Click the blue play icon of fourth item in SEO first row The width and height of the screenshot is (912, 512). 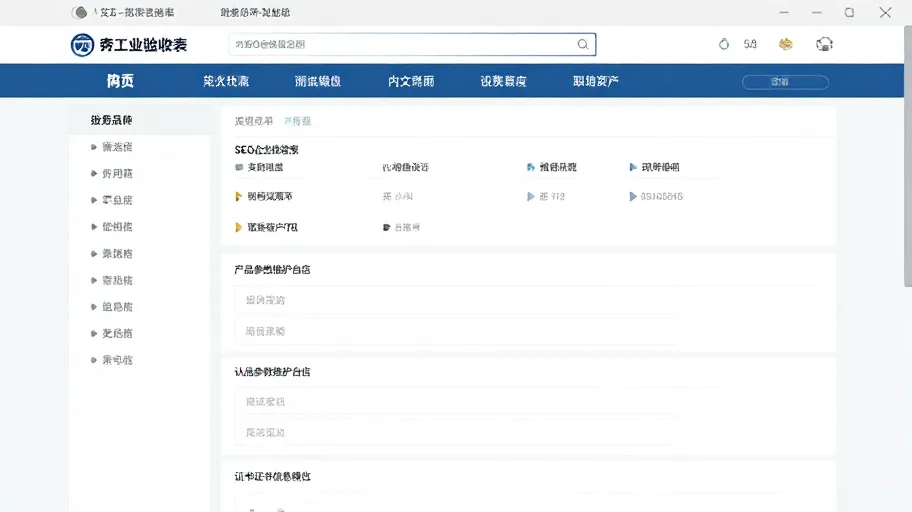point(633,167)
